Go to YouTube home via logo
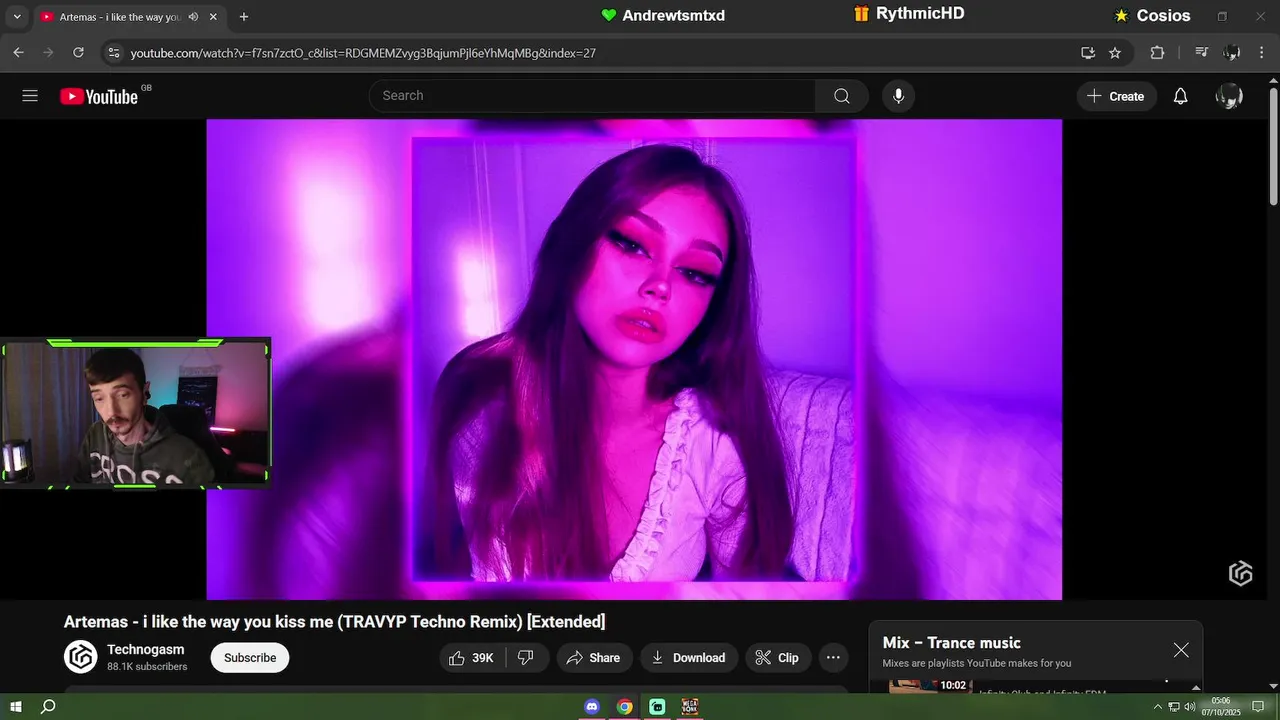The image size is (1280, 720). click(x=99, y=96)
